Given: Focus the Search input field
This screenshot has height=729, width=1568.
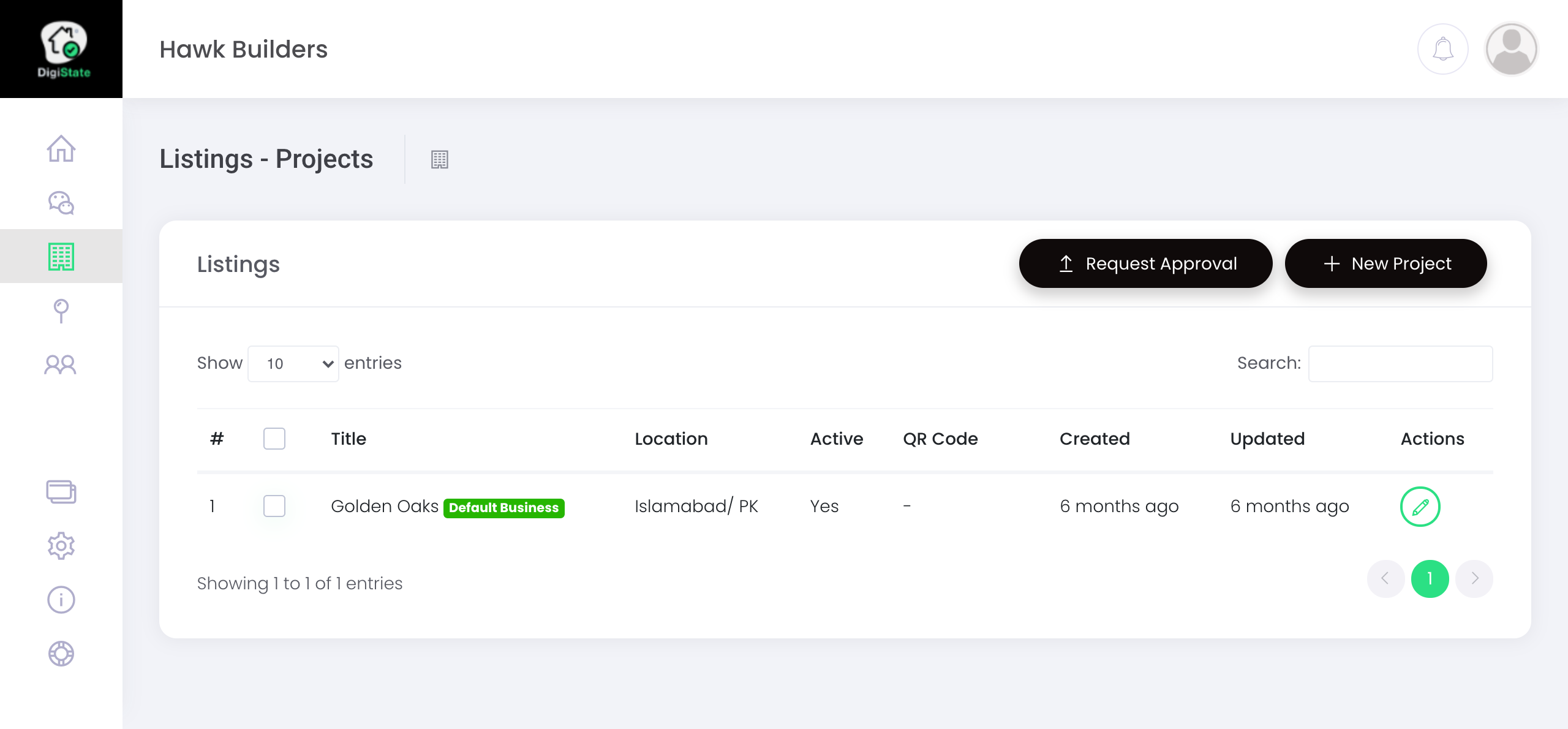Looking at the screenshot, I should coord(1400,364).
